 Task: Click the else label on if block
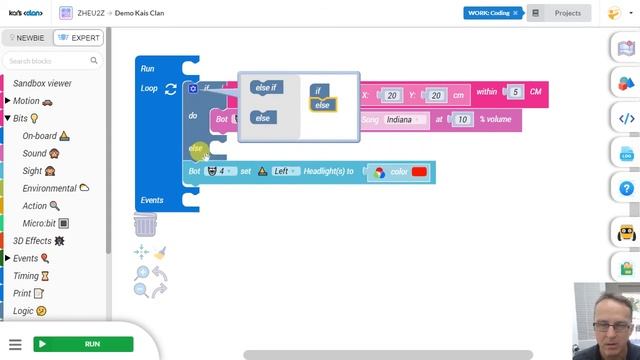[x=196, y=148]
